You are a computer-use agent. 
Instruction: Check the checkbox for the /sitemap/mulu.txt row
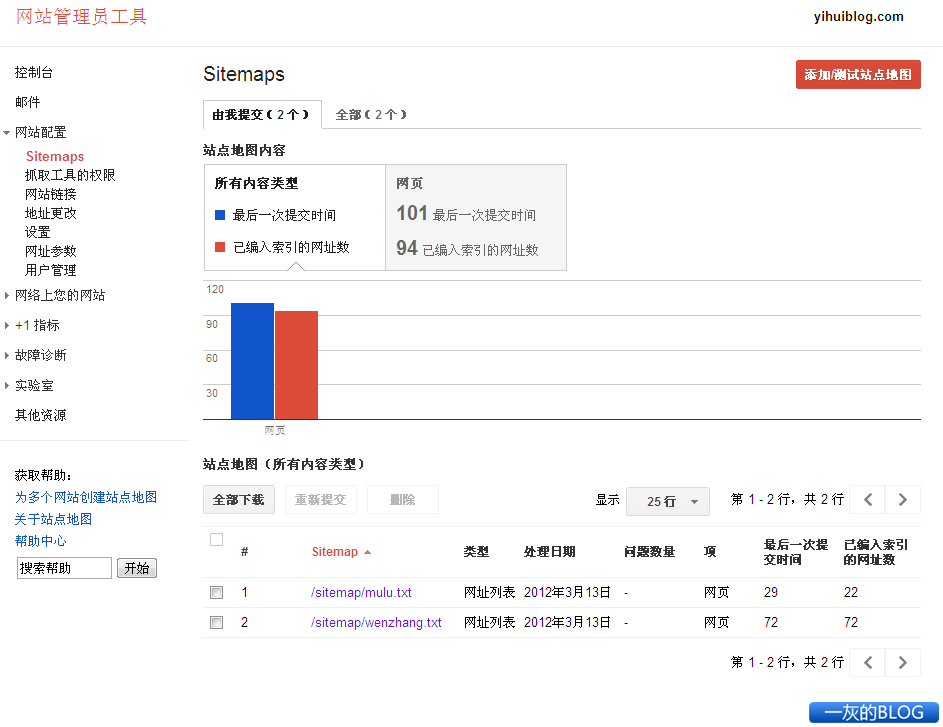tap(216, 592)
